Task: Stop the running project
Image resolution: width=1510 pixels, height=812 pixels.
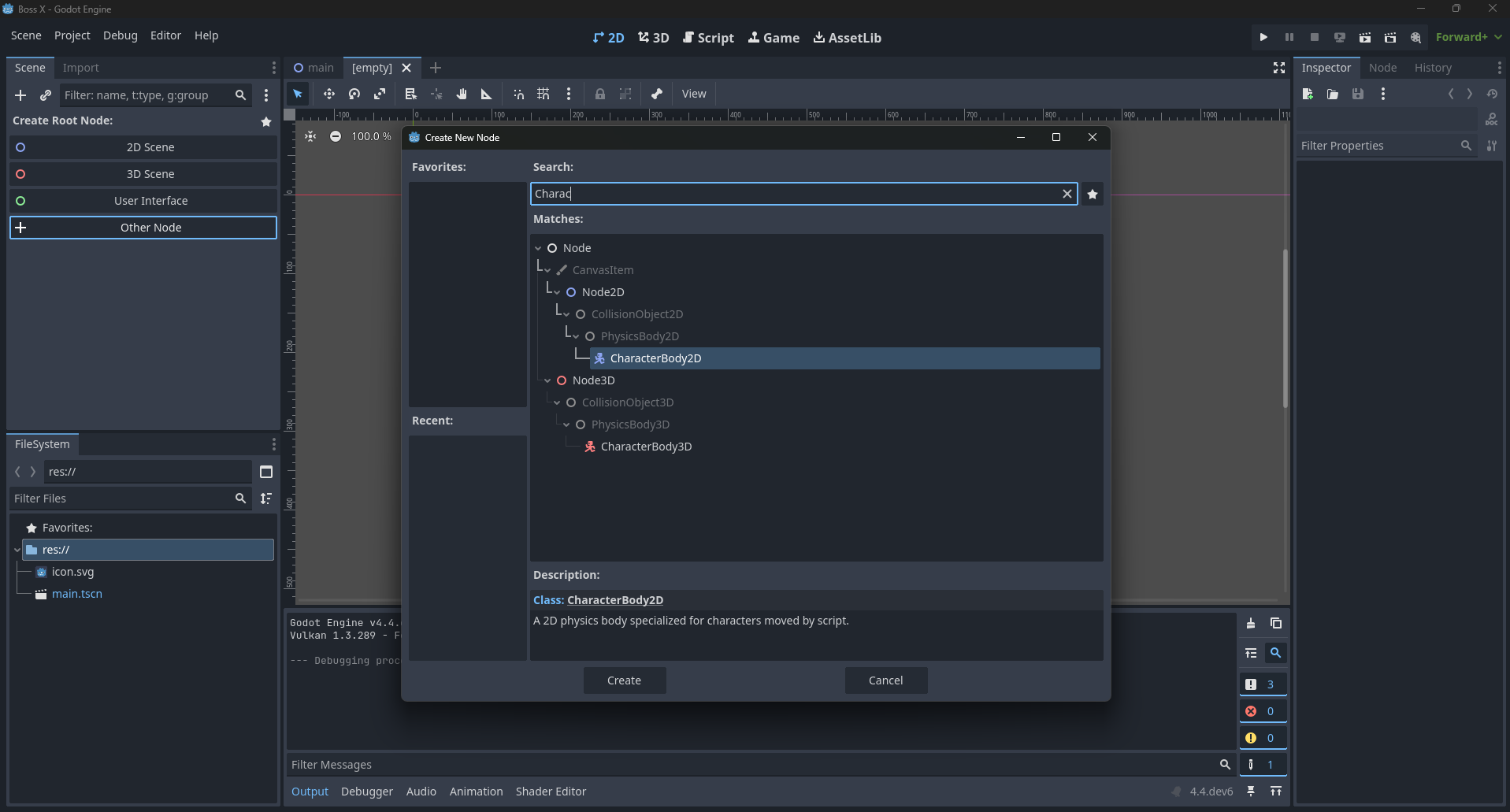Action: (x=1315, y=37)
